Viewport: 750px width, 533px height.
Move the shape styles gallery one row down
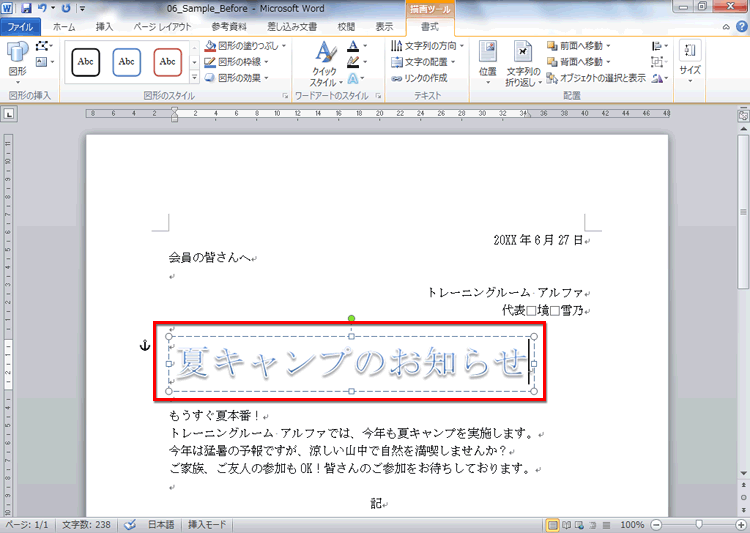click(x=194, y=62)
